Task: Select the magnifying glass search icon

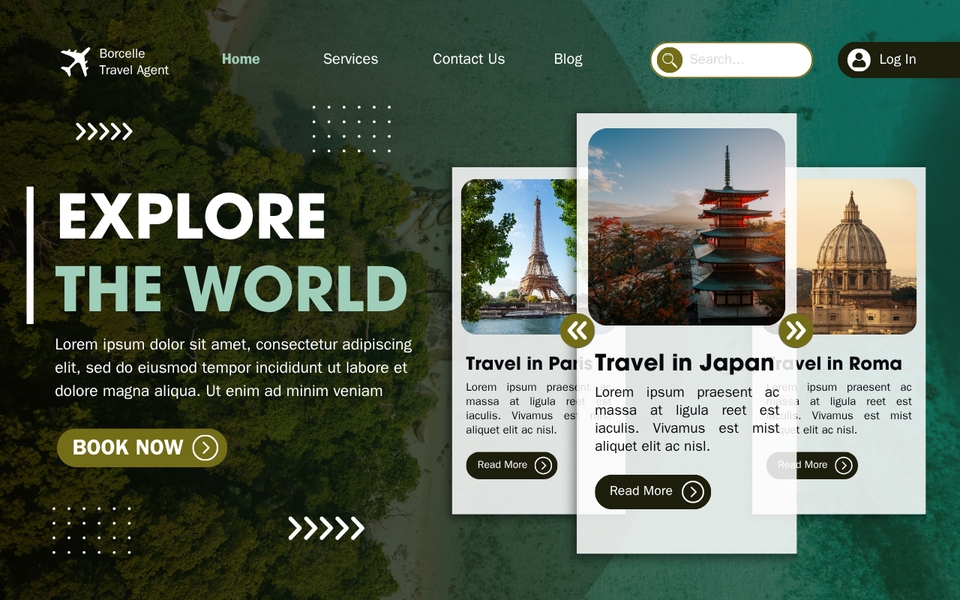Action: point(669,60)
